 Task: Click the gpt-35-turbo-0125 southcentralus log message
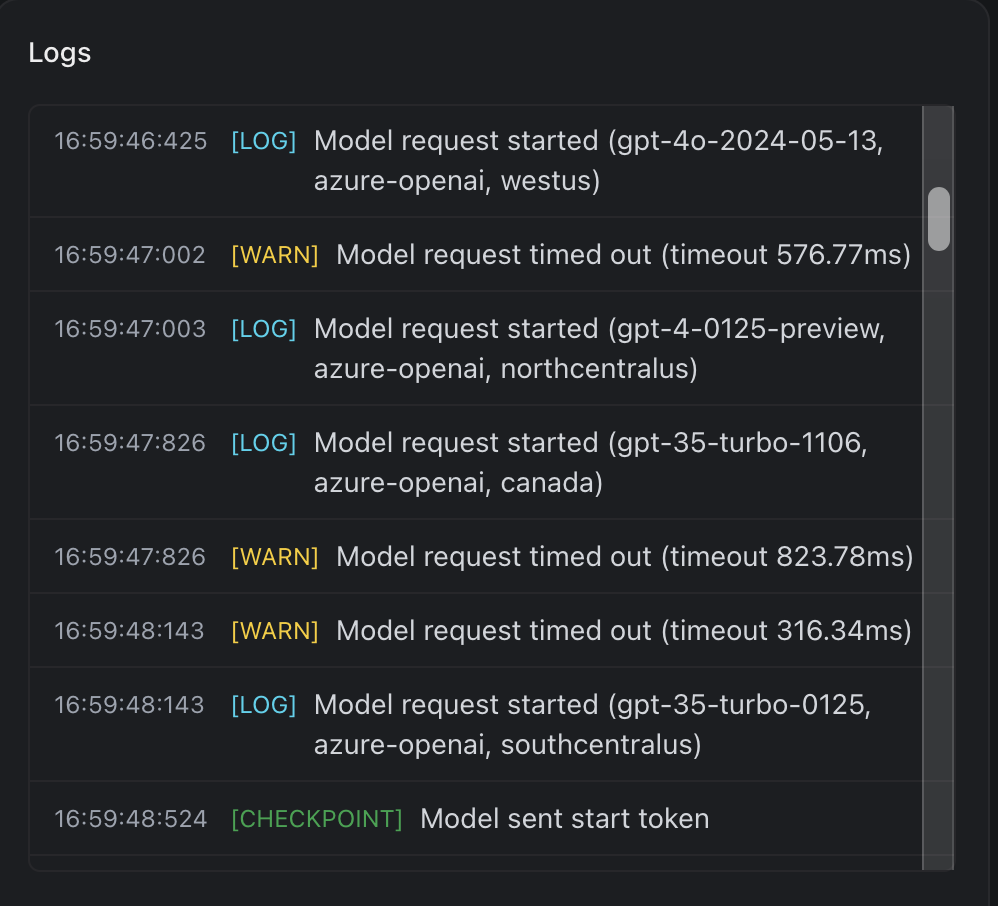click(x=590, y=724)
